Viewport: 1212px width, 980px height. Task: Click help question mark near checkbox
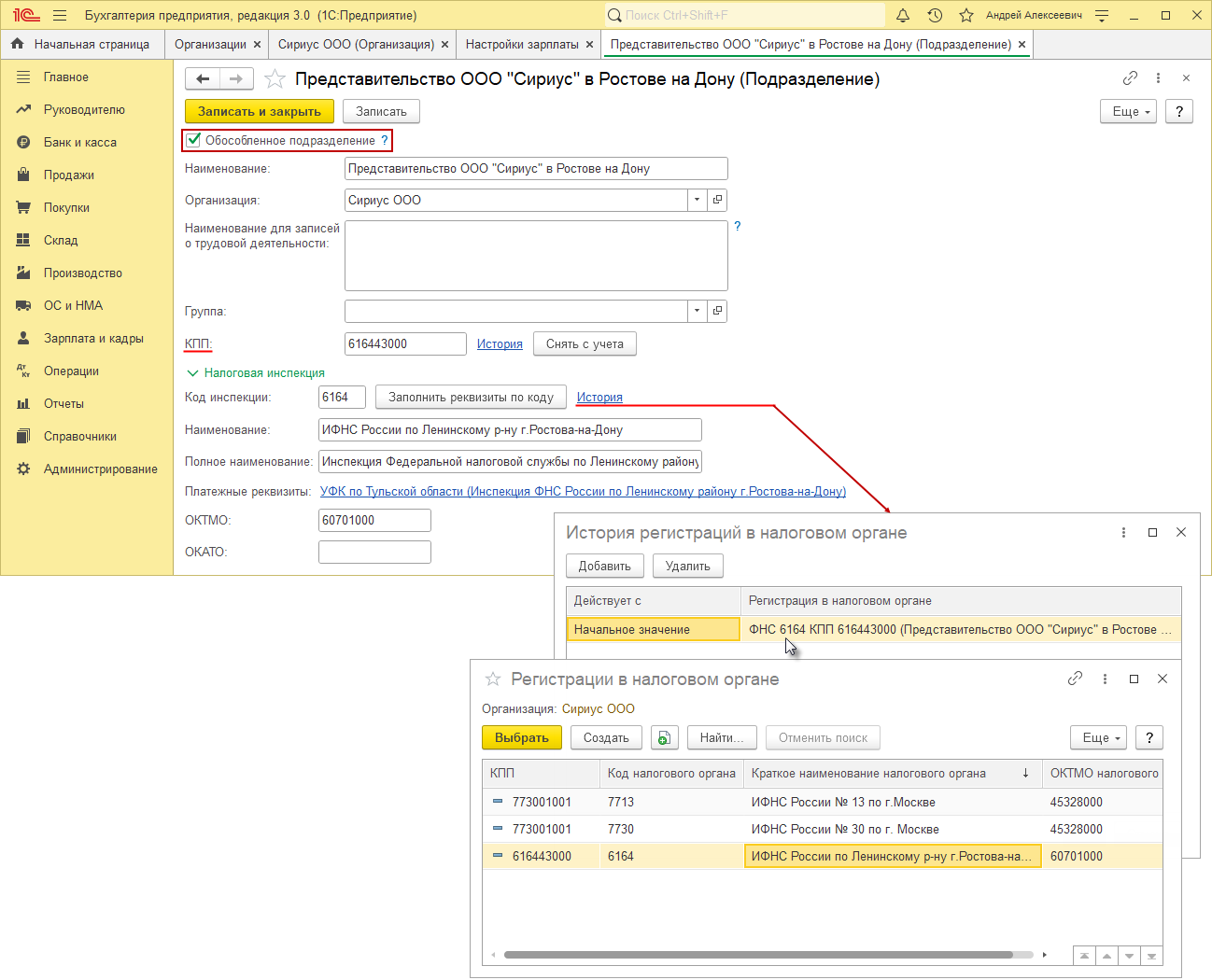[384, 140]
